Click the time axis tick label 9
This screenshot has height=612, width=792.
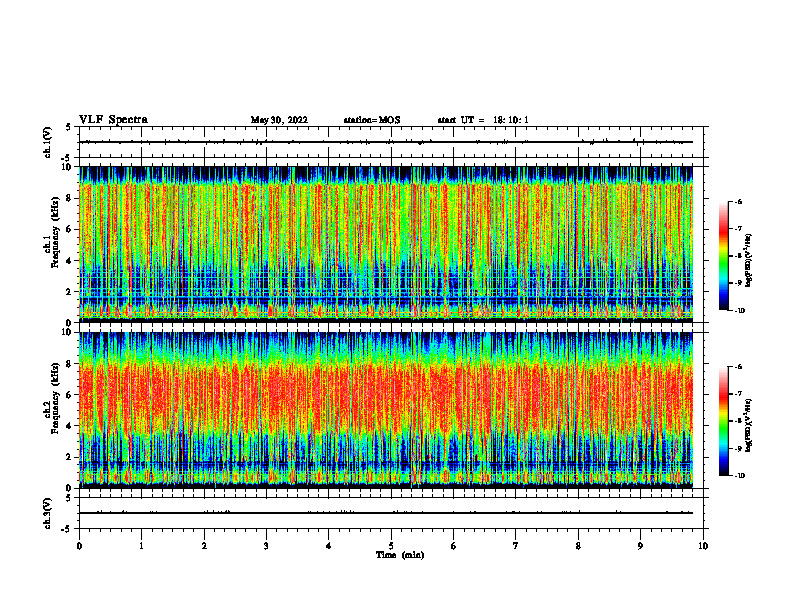tap(640, 546)
